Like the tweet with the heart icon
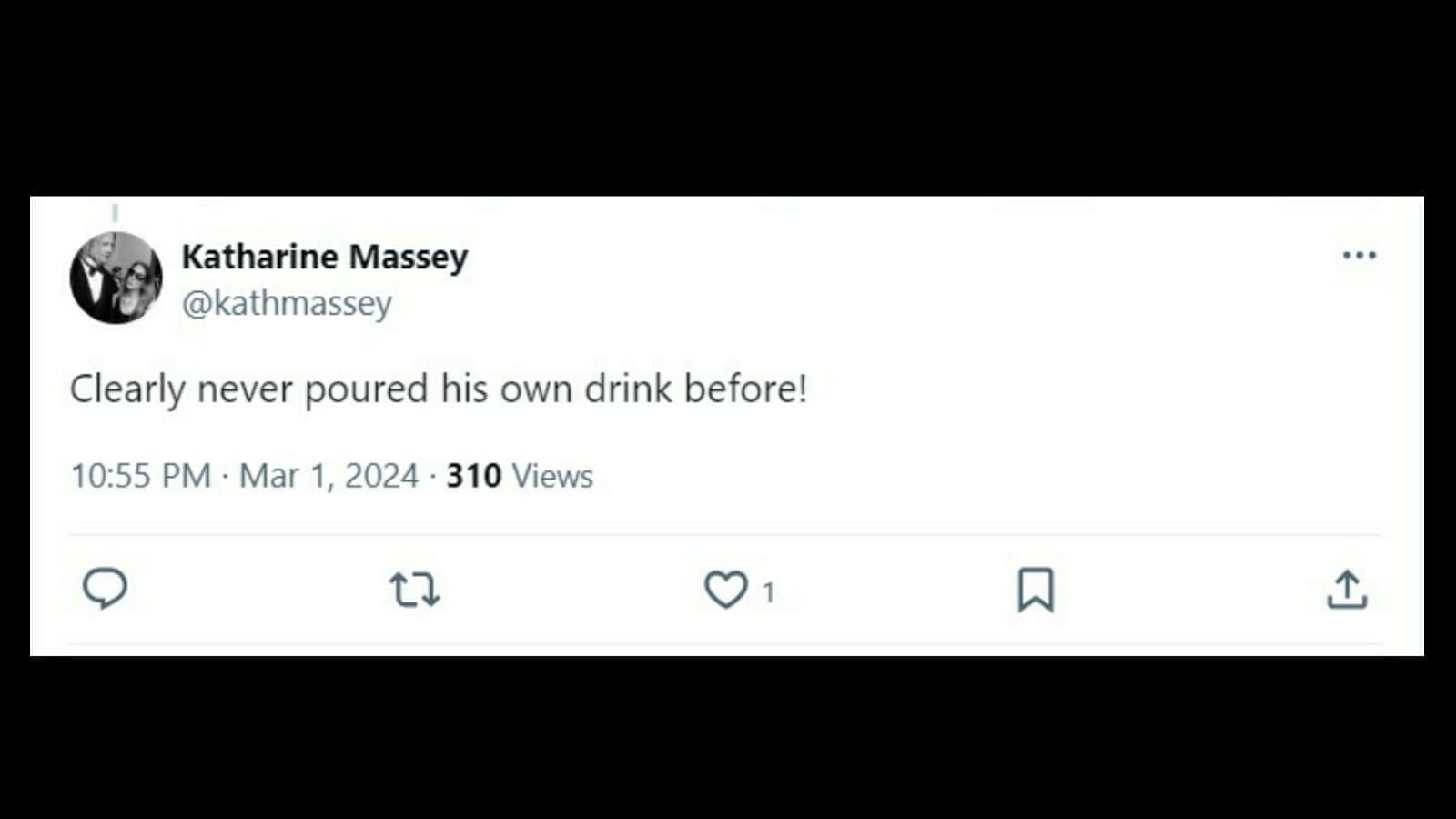1456x819 pixels. (x=726, y=590)
